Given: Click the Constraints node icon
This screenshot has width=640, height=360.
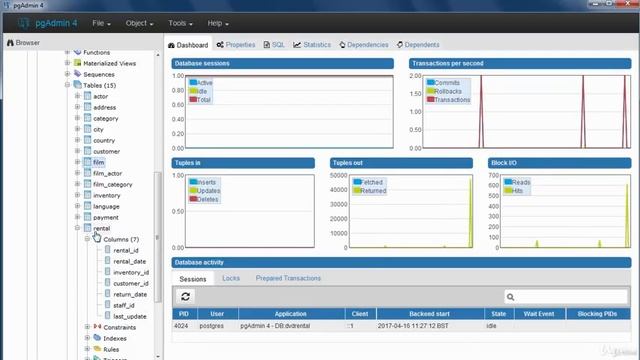Looking at the screenshot, I should tap(97, 327).
